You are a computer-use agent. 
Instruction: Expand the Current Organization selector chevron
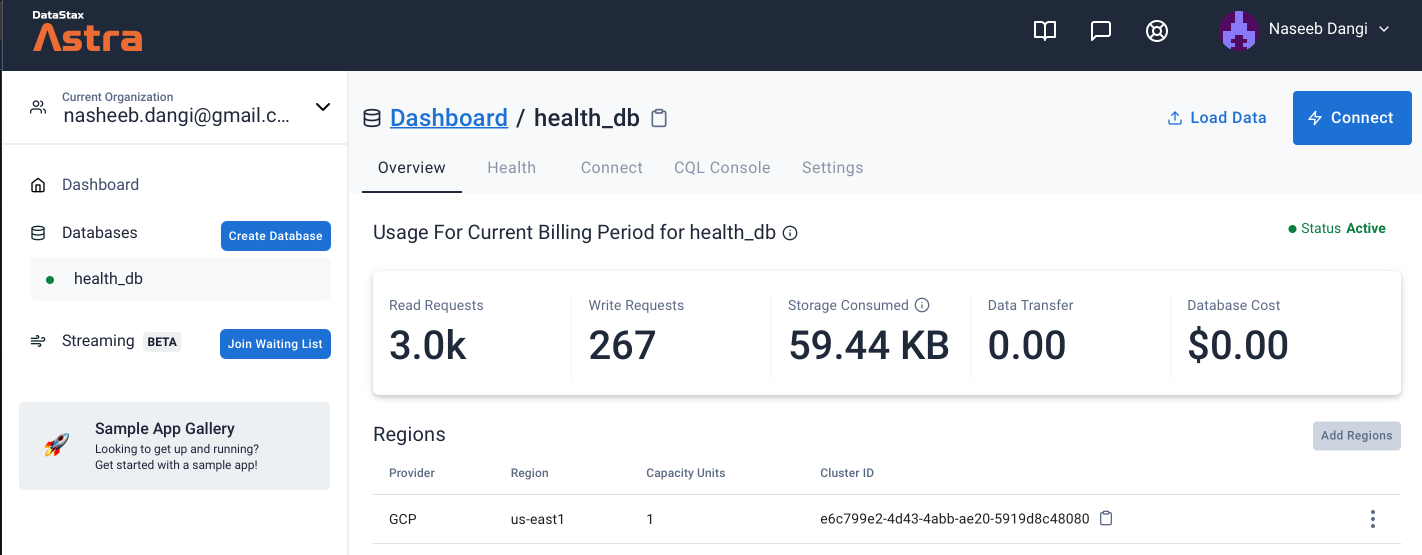(x=323, y=107)
